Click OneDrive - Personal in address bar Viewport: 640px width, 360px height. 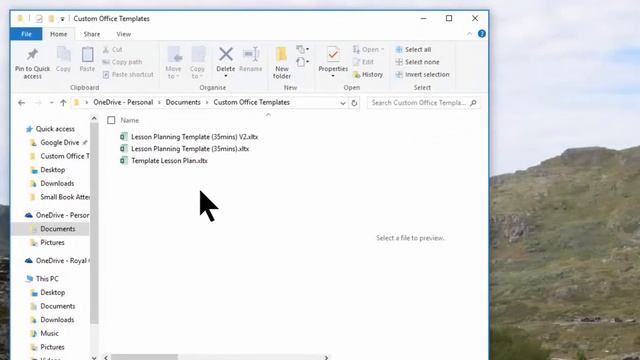(x=123, y=102)
